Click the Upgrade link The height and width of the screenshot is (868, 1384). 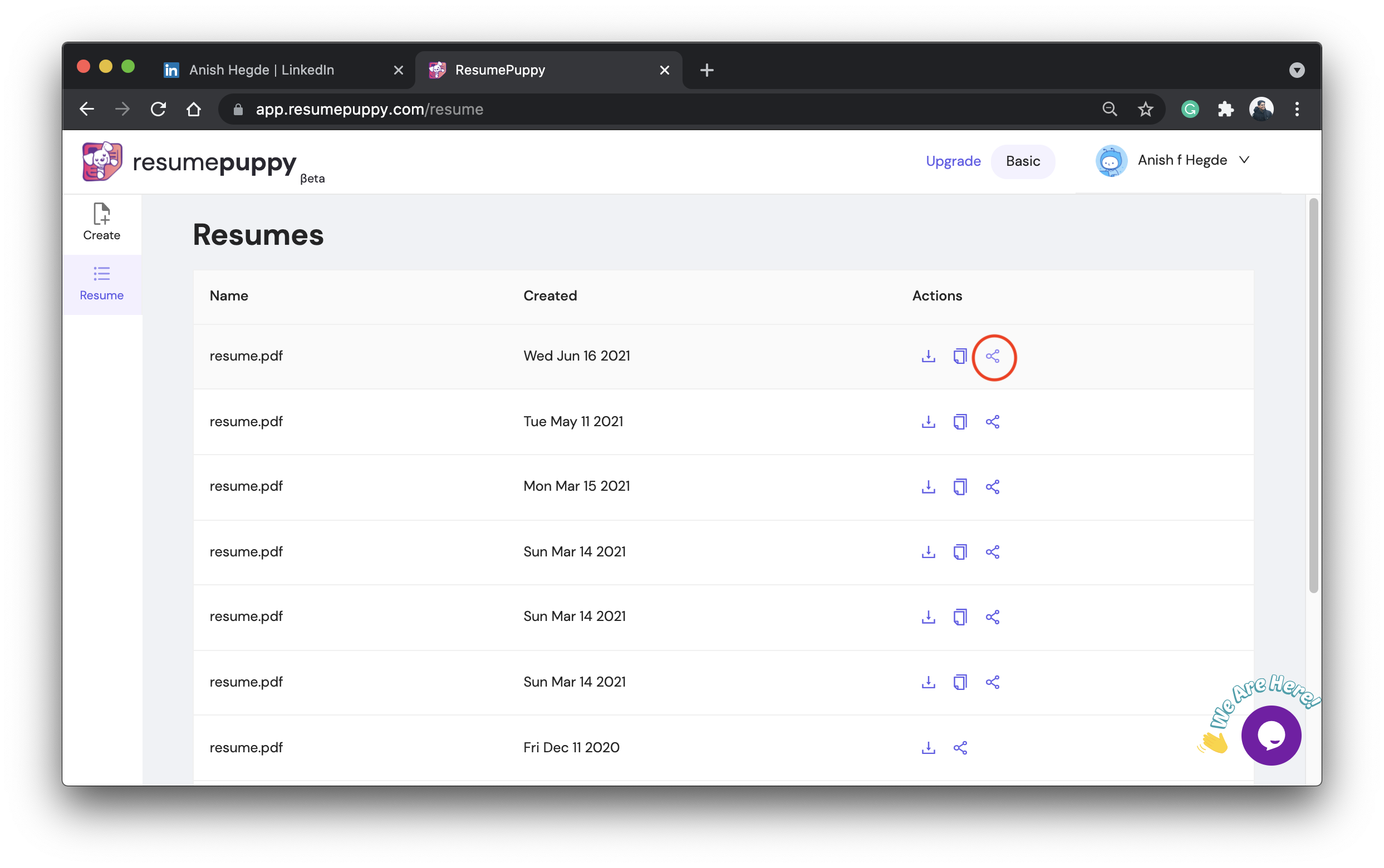pos(953,161)
